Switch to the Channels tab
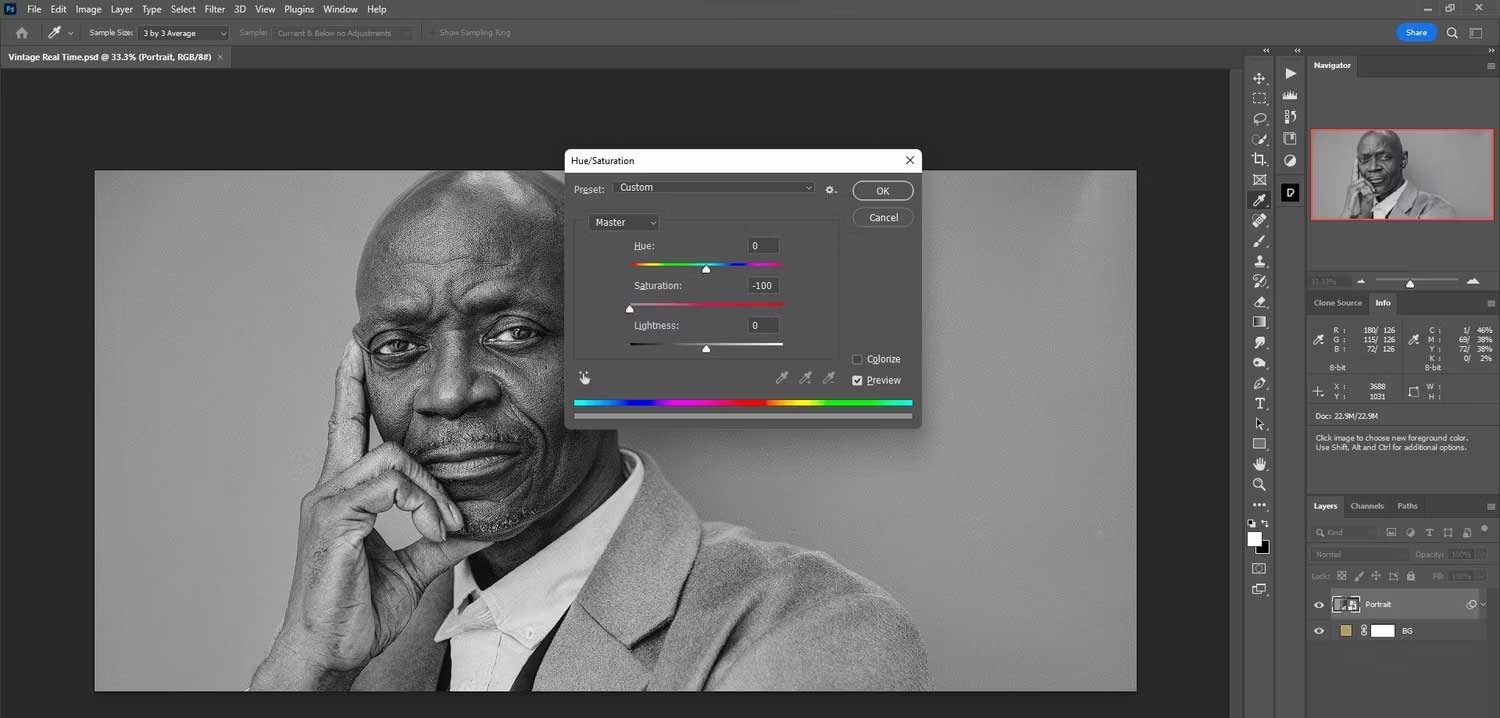This screenshot has width=1500, height=718. (x=1366, y=506)
